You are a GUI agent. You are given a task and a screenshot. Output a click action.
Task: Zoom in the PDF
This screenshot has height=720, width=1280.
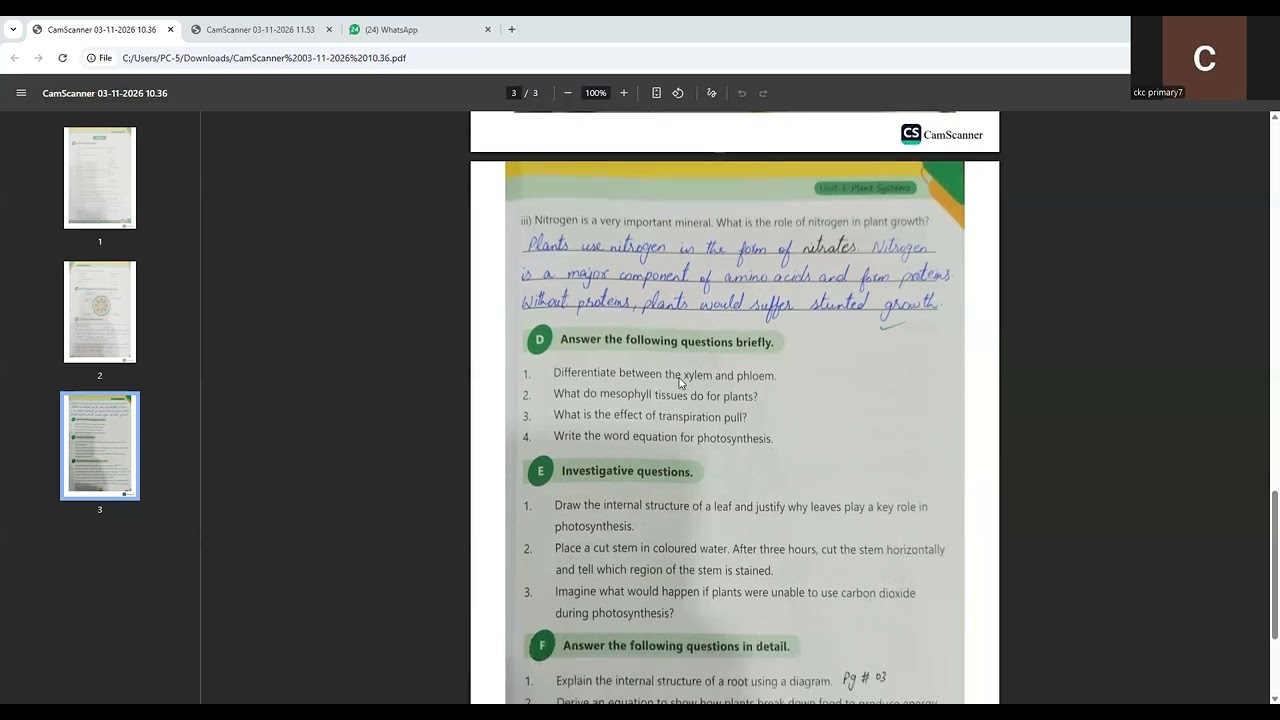pos(624,93)
